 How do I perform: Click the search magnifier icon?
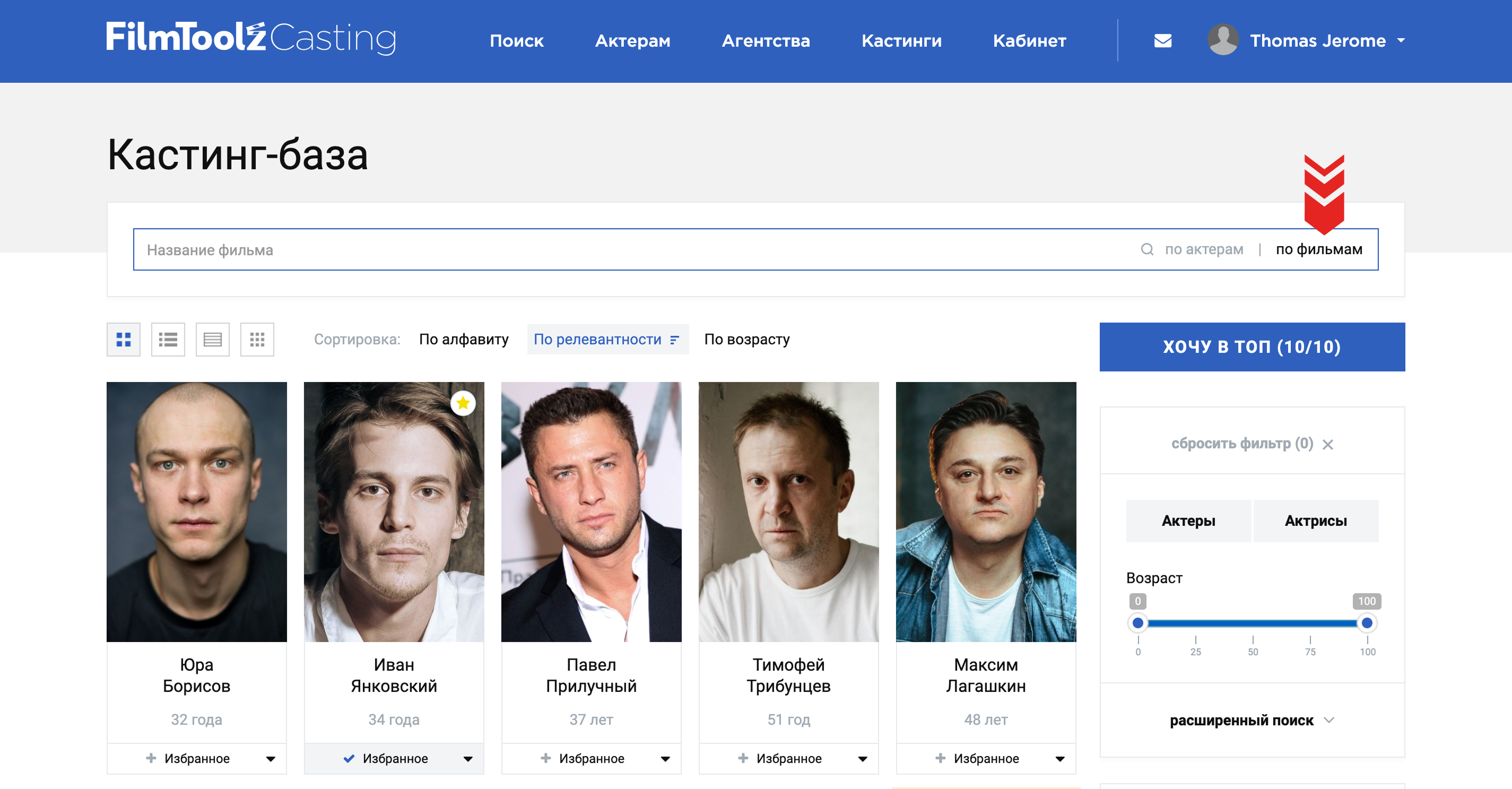pos(1147,249)
